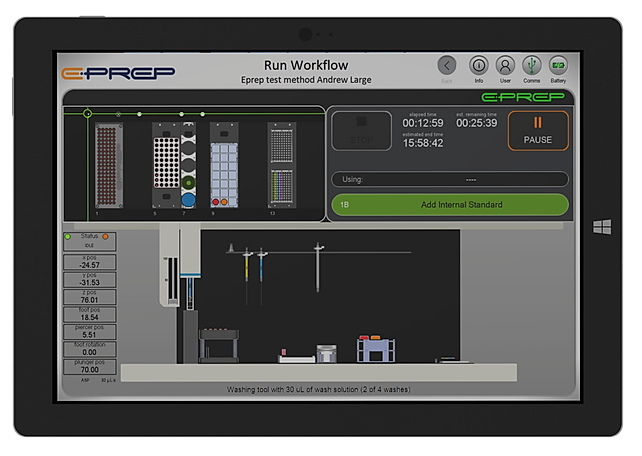
Task: Click the Using field
Action: (x=450, y=180)
